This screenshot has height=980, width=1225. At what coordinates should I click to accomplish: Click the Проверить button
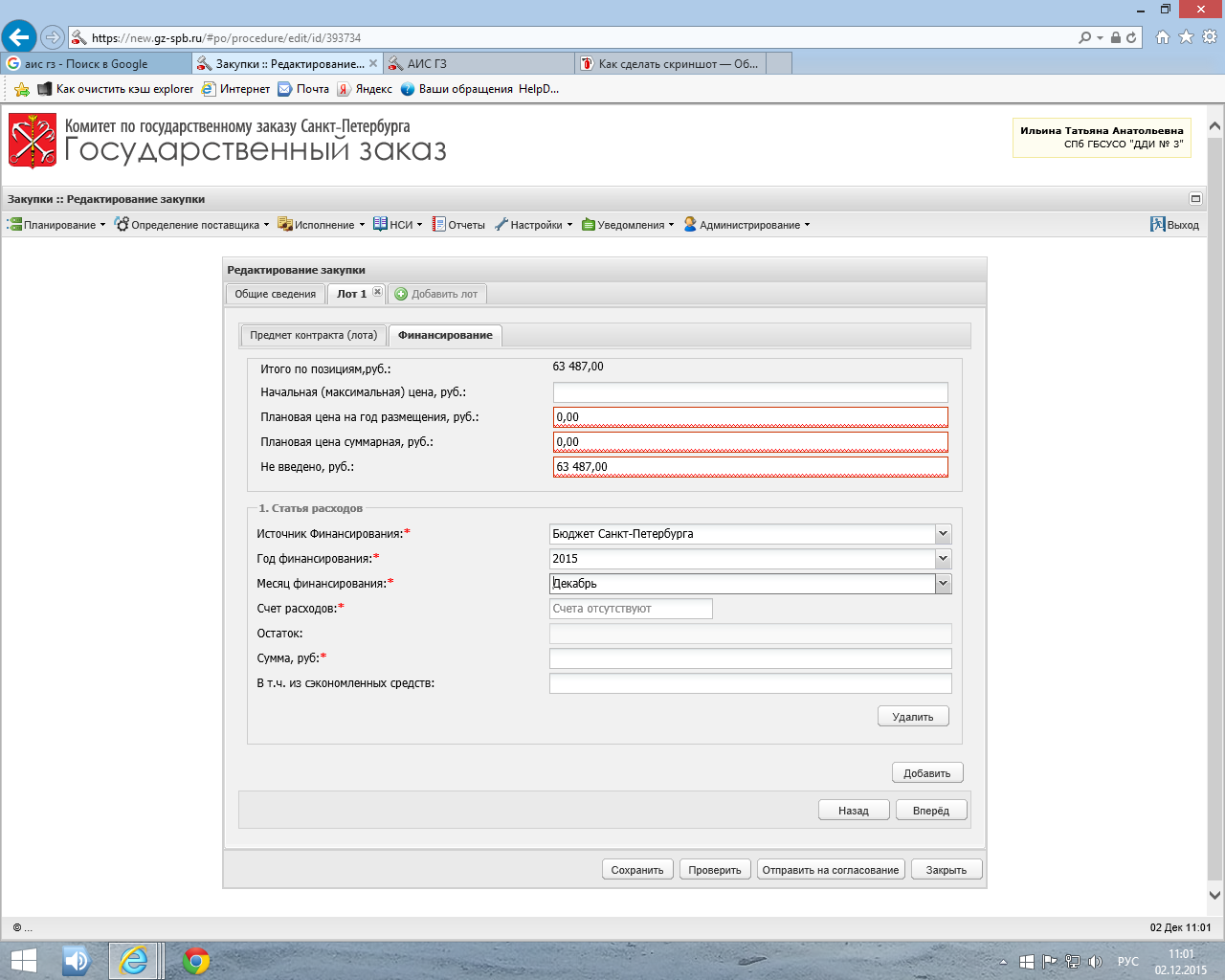715,870
